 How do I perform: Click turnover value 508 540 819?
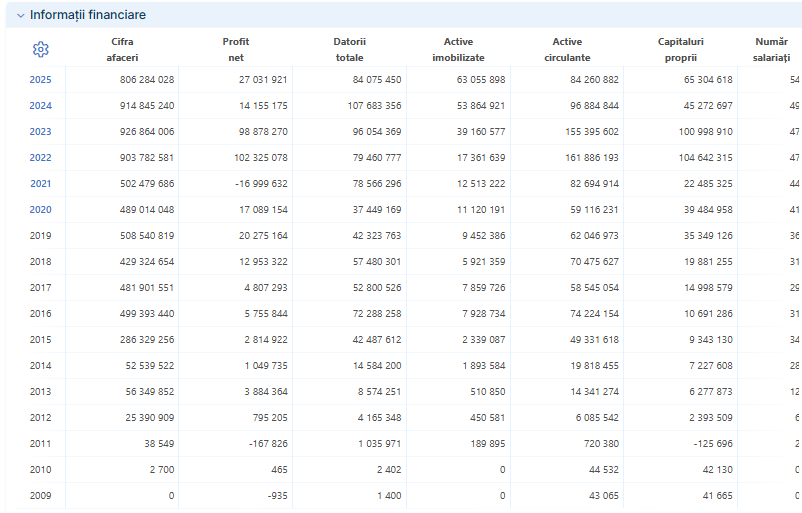click(147, 236)
